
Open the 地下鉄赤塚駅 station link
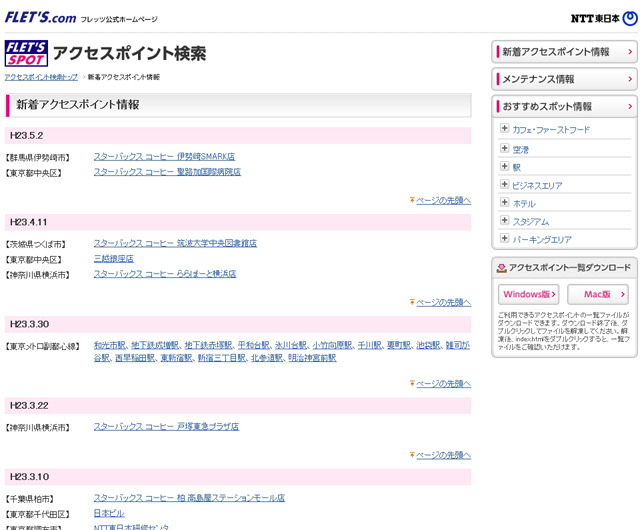[208, 345]
